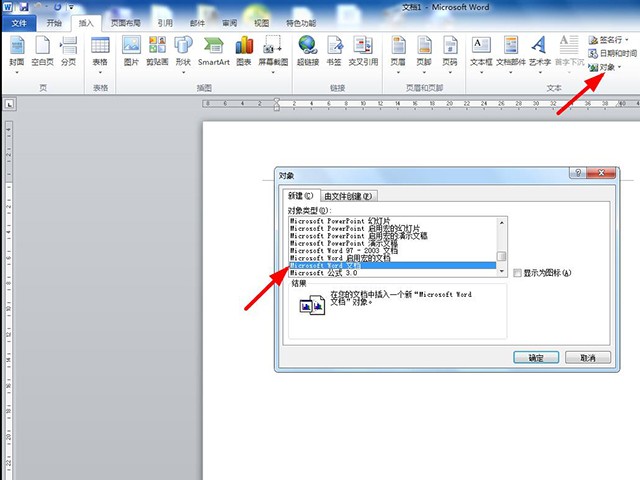Switch to the Page Layout (页面布局) tab
640x480 pixels.
126,23
